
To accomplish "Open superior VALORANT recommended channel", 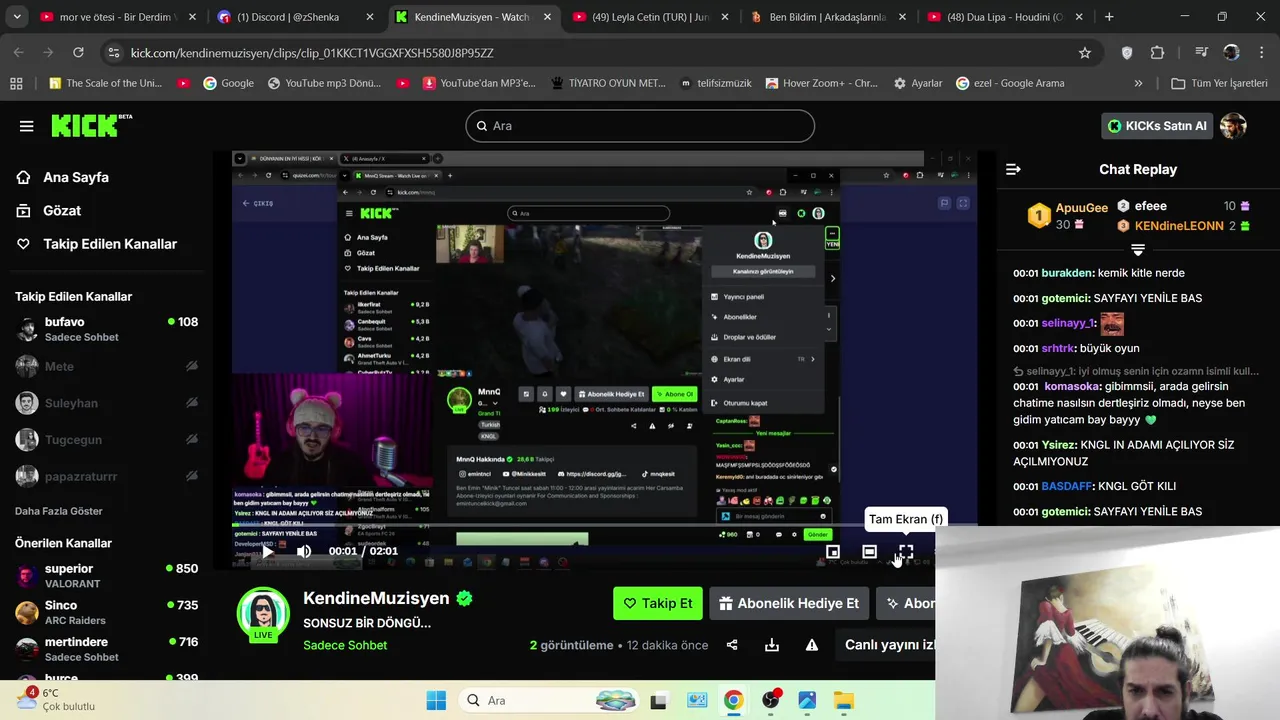I will click(x=106, y=576).
